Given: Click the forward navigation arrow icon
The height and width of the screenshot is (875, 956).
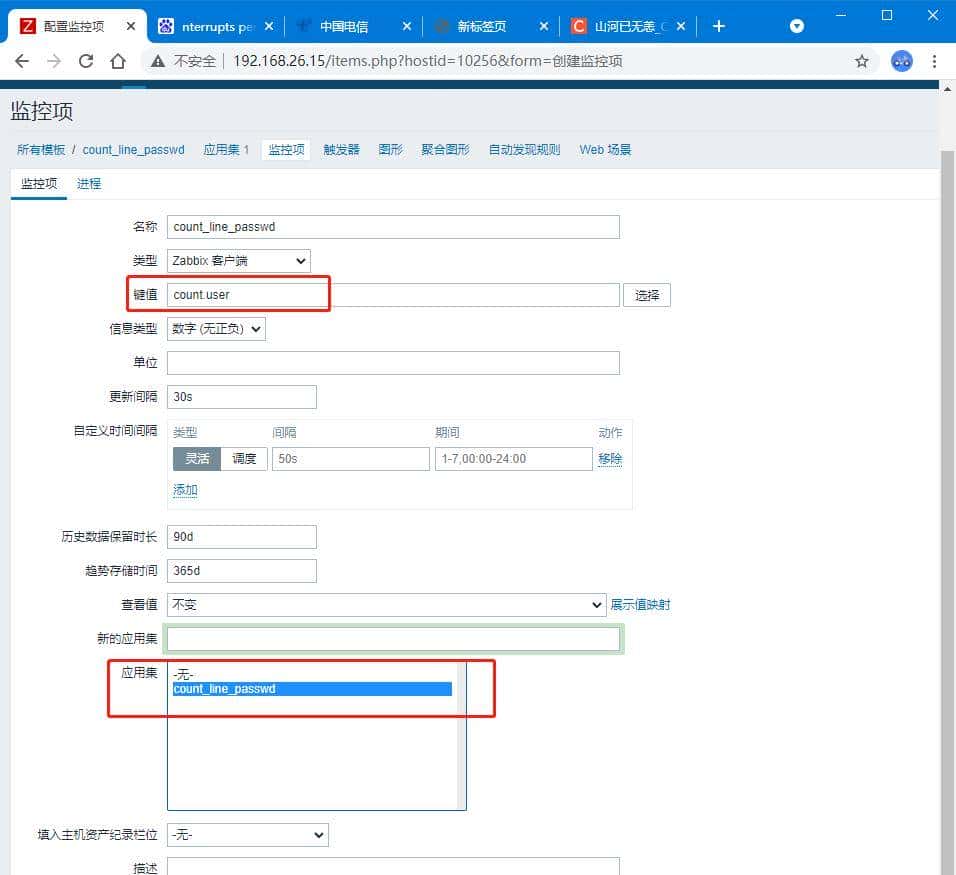Looking at the screenshot, I should 56,61.
